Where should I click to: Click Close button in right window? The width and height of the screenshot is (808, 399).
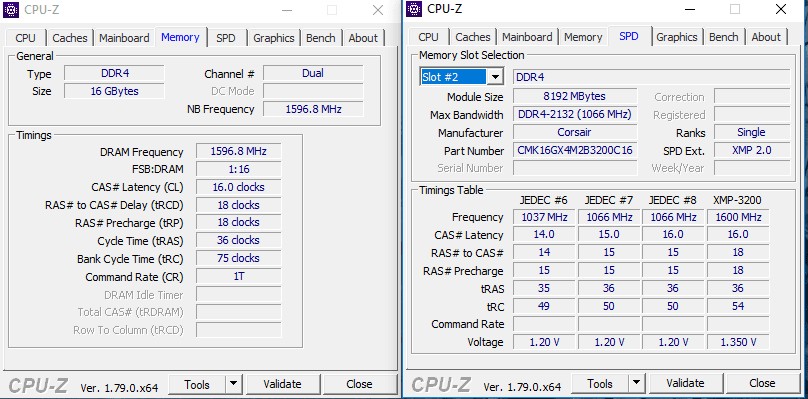coord(762,383)
